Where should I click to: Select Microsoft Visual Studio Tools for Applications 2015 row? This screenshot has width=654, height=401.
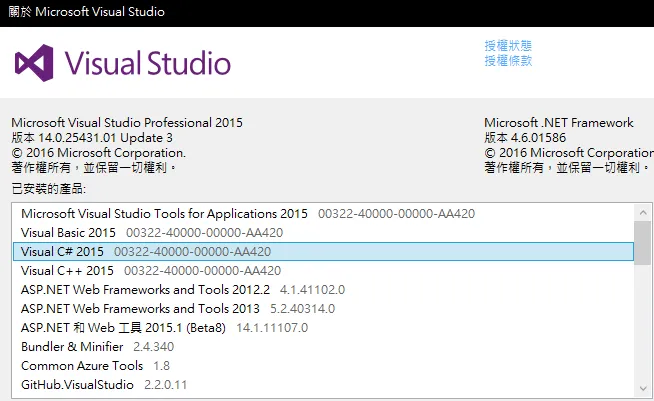(x=323, y=214)
